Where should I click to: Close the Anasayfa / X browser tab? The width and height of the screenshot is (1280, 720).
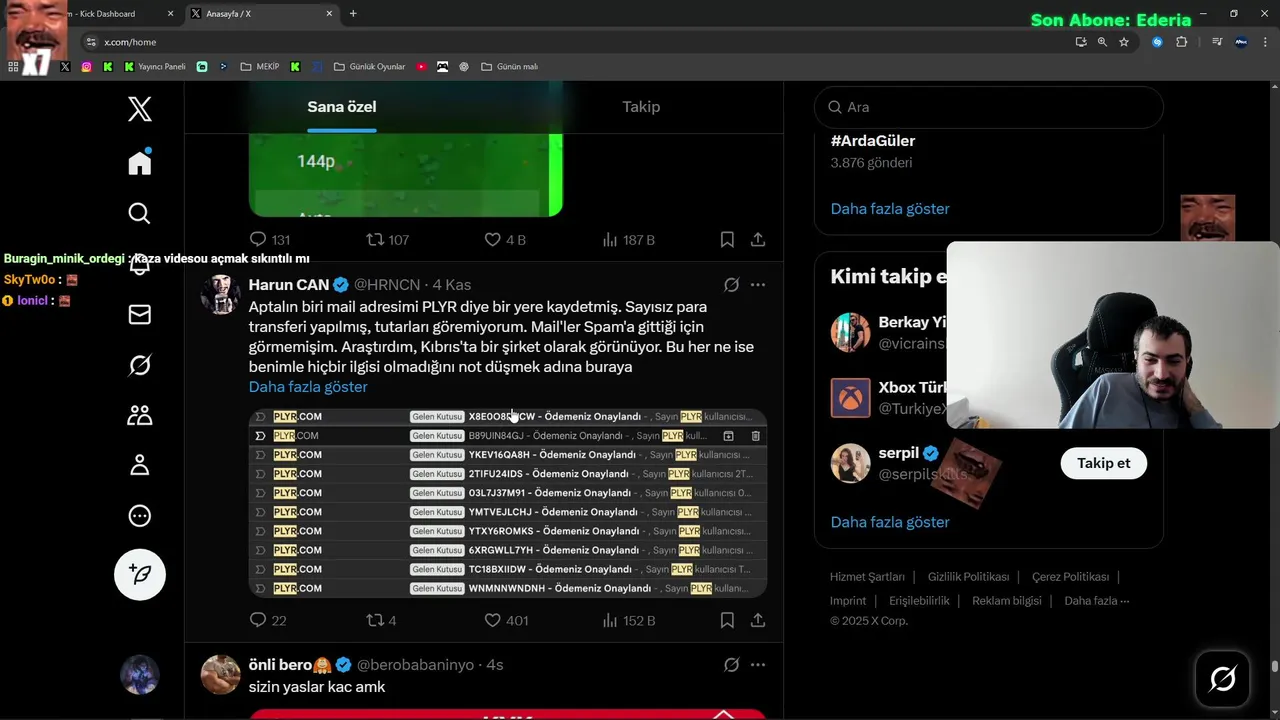click(x=329, y=14)
